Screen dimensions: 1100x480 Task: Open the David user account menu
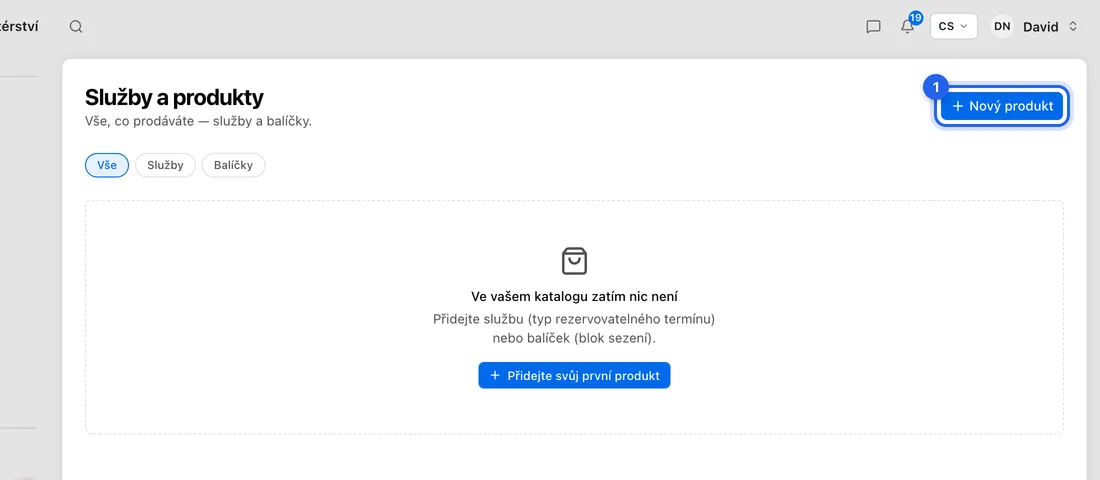[x=1034, y=27]
